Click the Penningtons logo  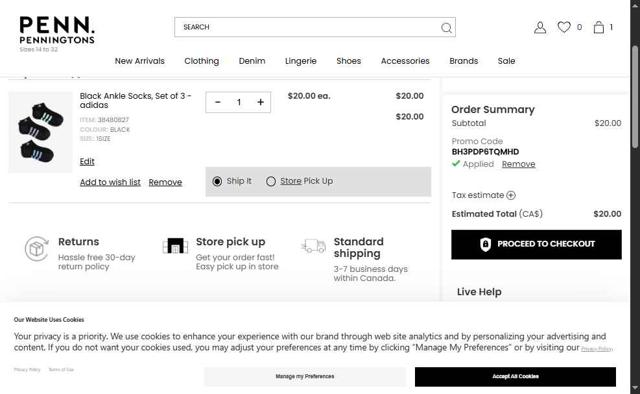pyautogui.click(x=57, y=34)
